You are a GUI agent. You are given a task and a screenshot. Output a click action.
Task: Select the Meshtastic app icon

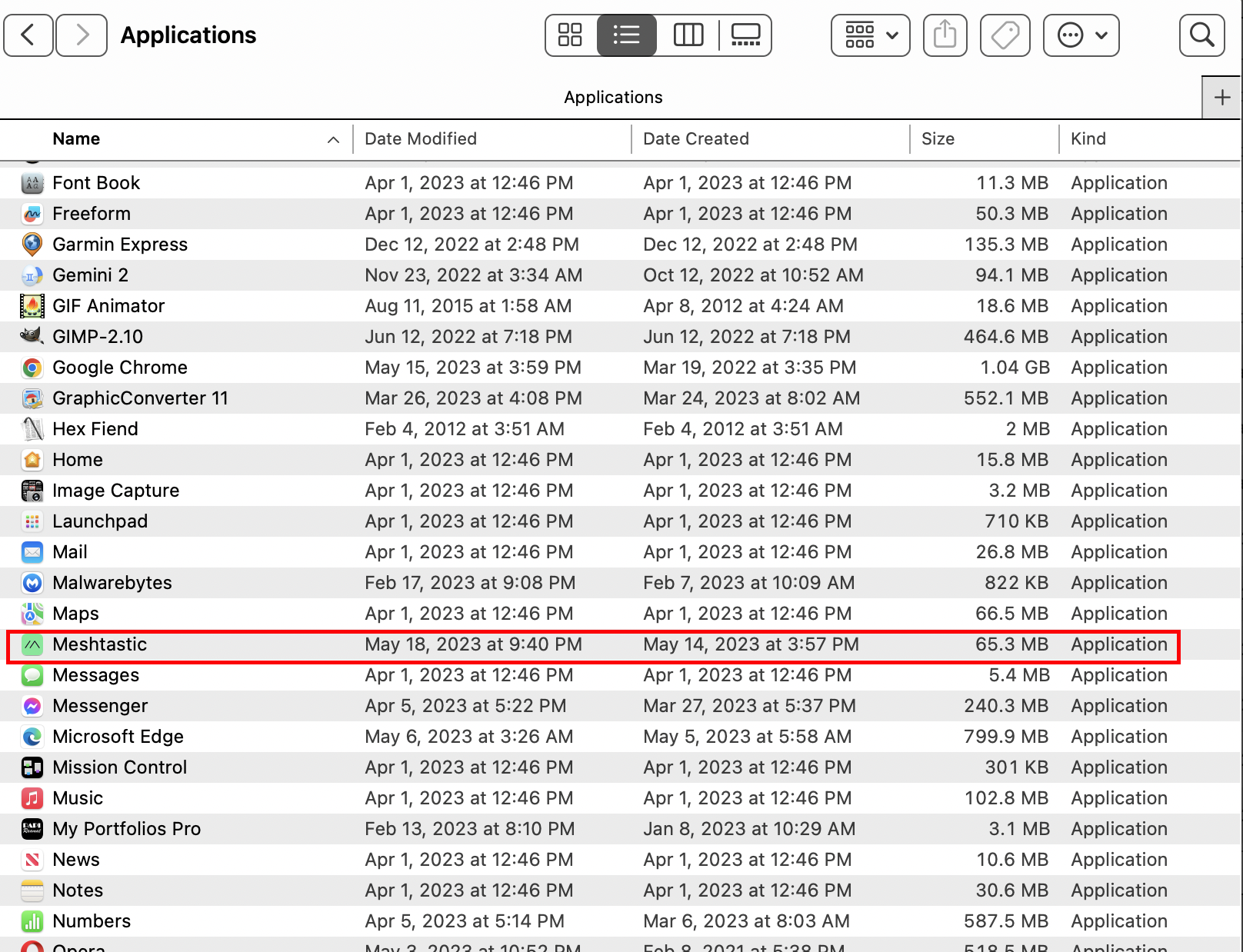(32, 644)
